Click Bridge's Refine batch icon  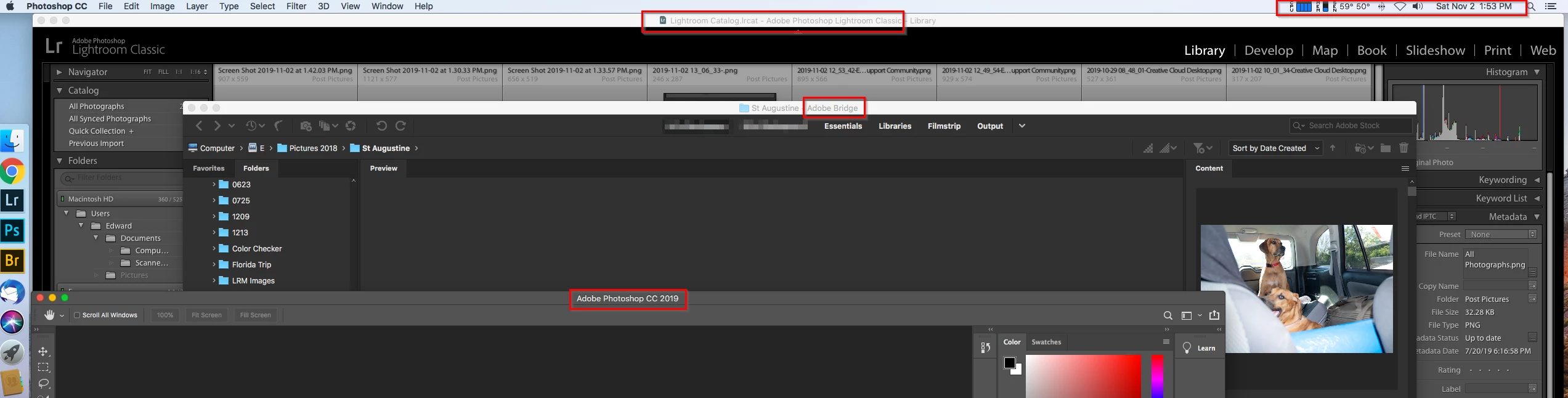pos(325,126)
